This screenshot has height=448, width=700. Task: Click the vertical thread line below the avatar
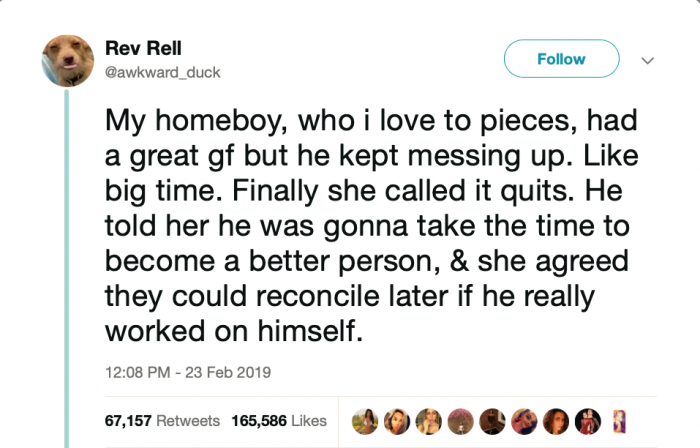click(x=67, y=250)
